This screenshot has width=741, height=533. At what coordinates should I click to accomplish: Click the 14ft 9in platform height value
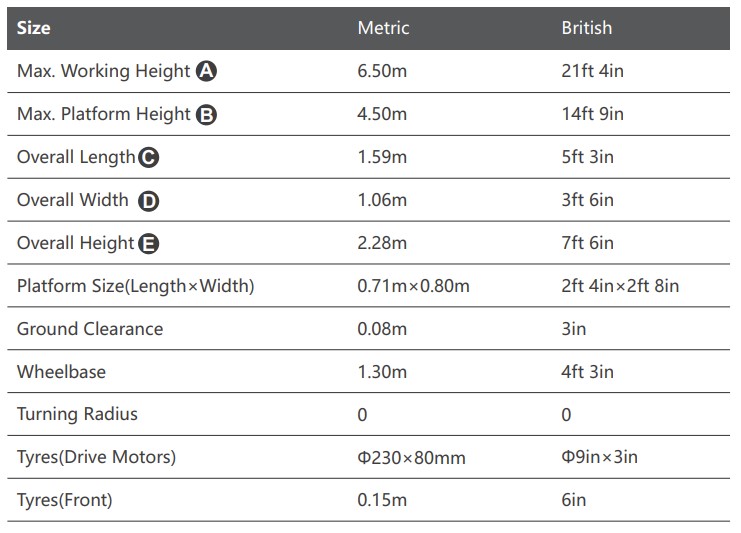pos(592,114)
